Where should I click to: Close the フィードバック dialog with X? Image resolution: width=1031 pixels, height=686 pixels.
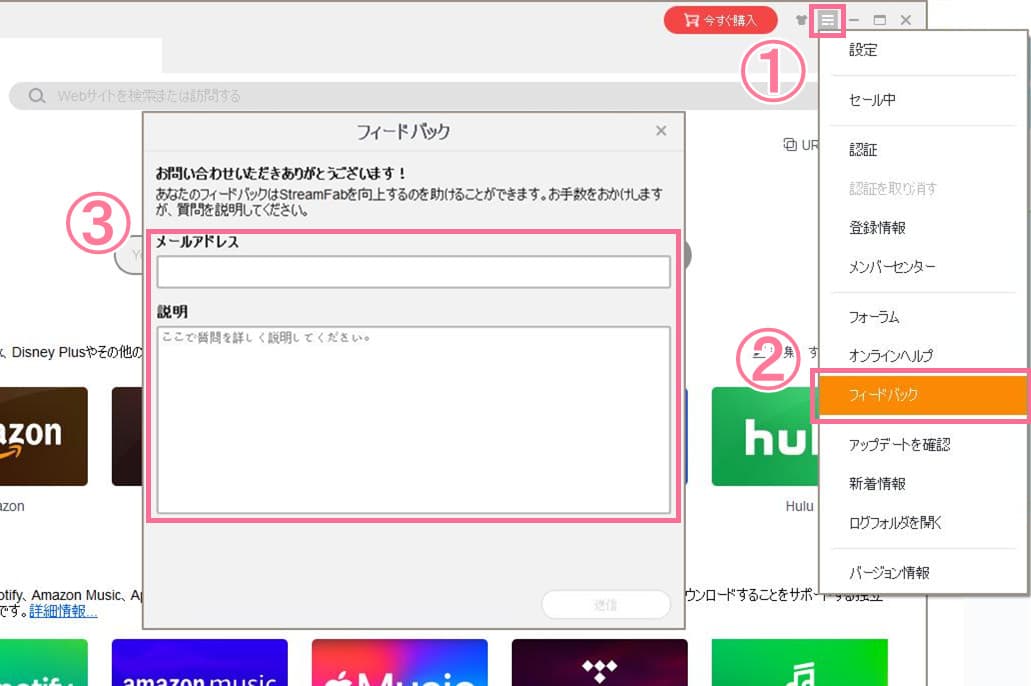[661, 131]
